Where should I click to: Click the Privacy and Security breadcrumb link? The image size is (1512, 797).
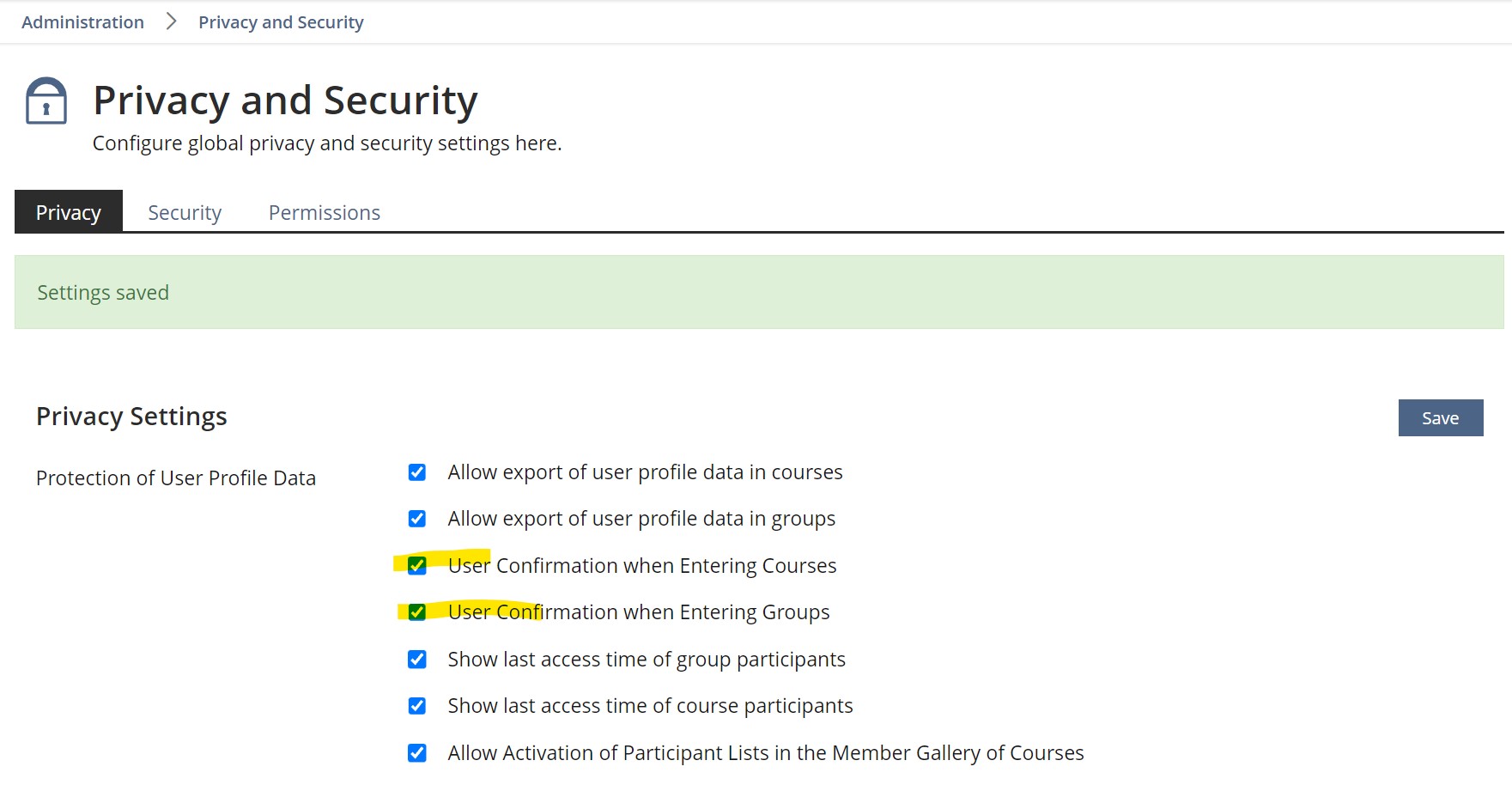coord(281,22)
